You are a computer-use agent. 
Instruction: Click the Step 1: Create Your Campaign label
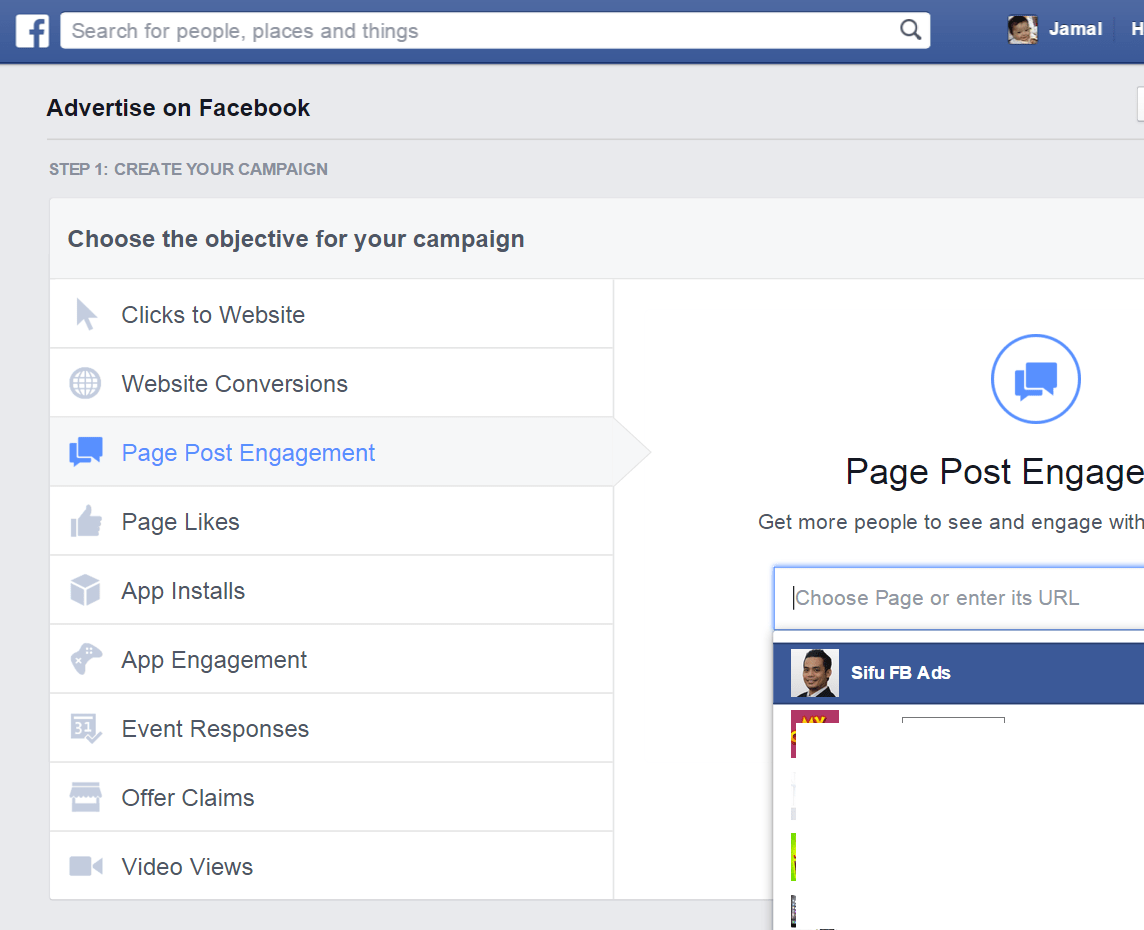[188, 169]
